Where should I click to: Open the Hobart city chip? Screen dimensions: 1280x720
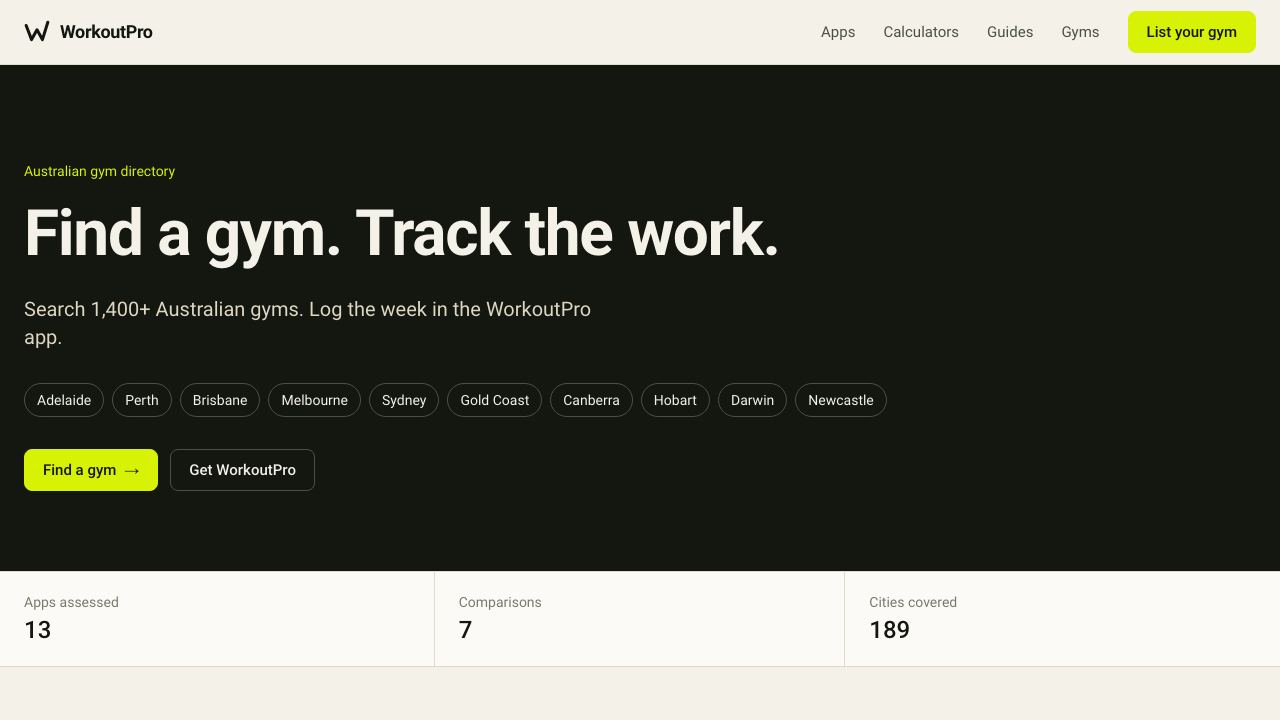point(675,400)
